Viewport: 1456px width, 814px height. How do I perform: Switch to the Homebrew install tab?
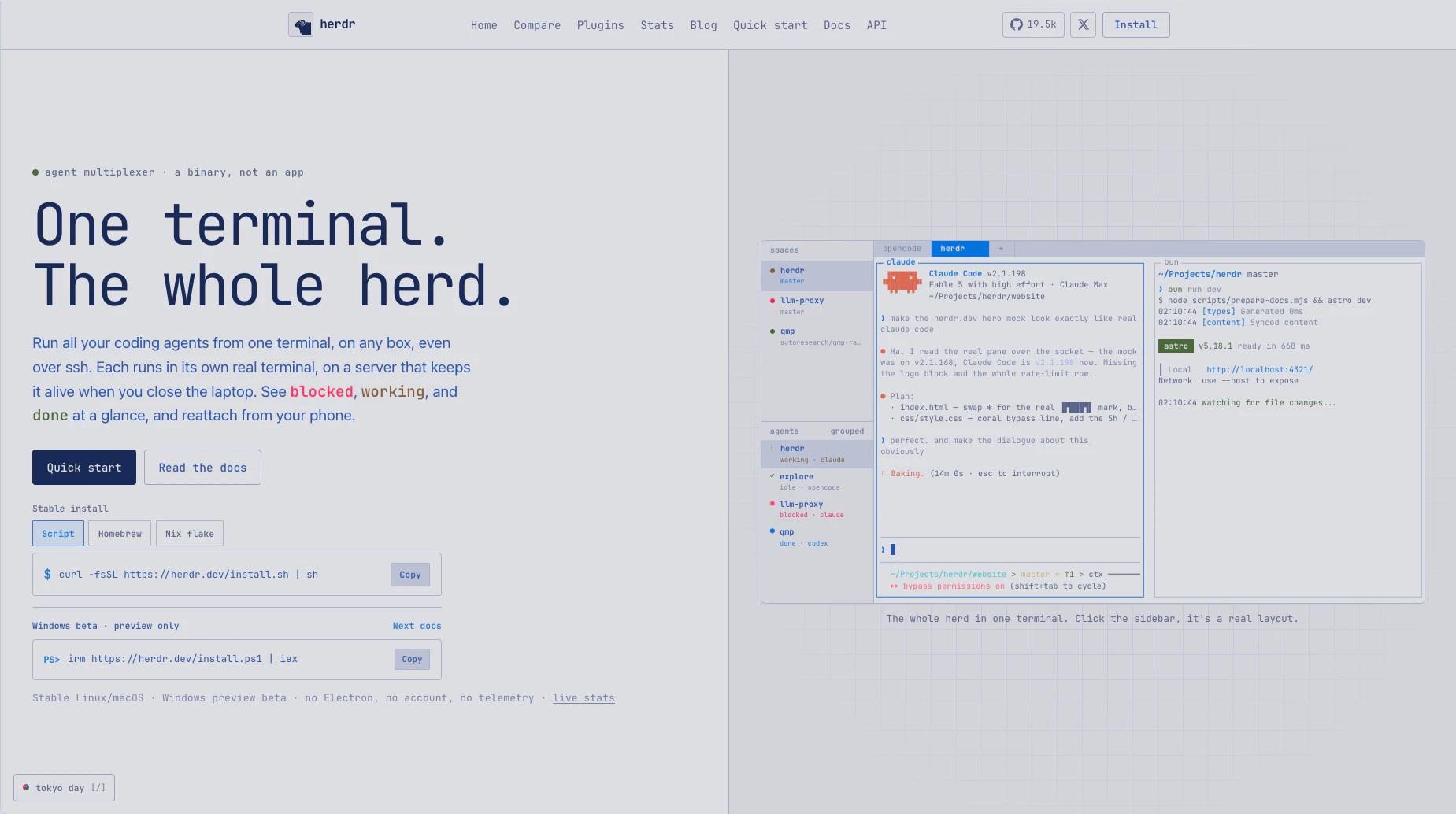point(120,534)
